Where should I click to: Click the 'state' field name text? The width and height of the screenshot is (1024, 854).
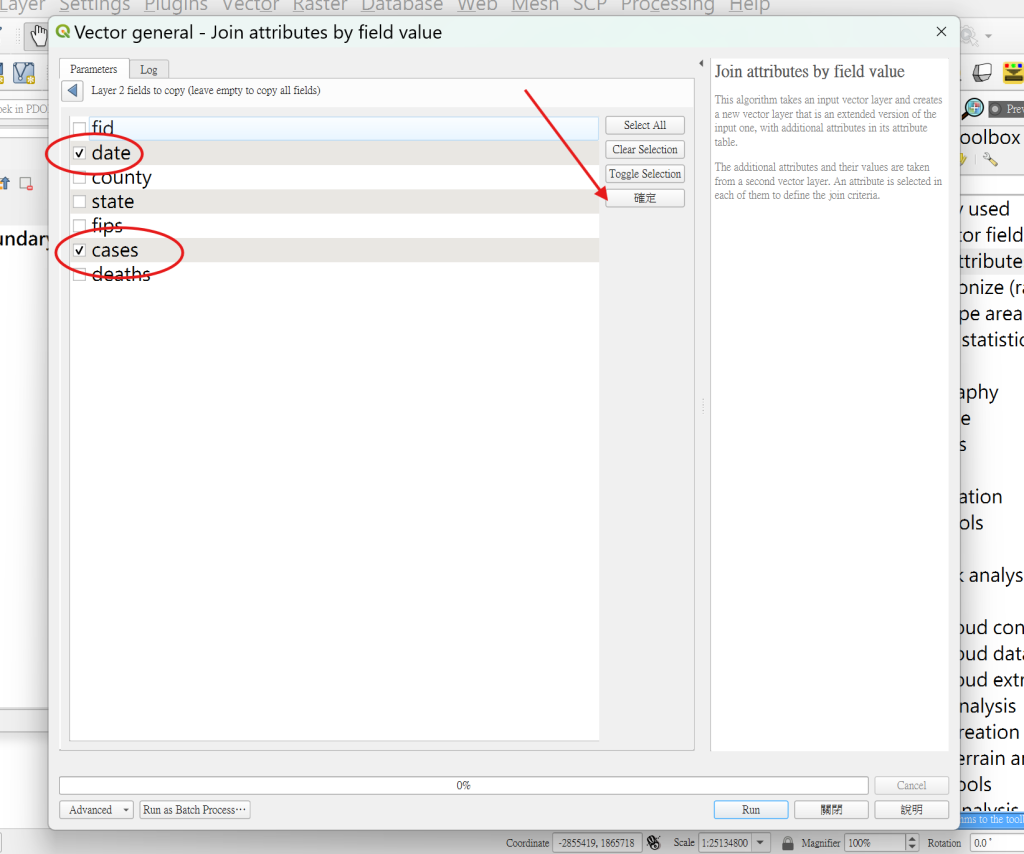[x=113, y=201]
